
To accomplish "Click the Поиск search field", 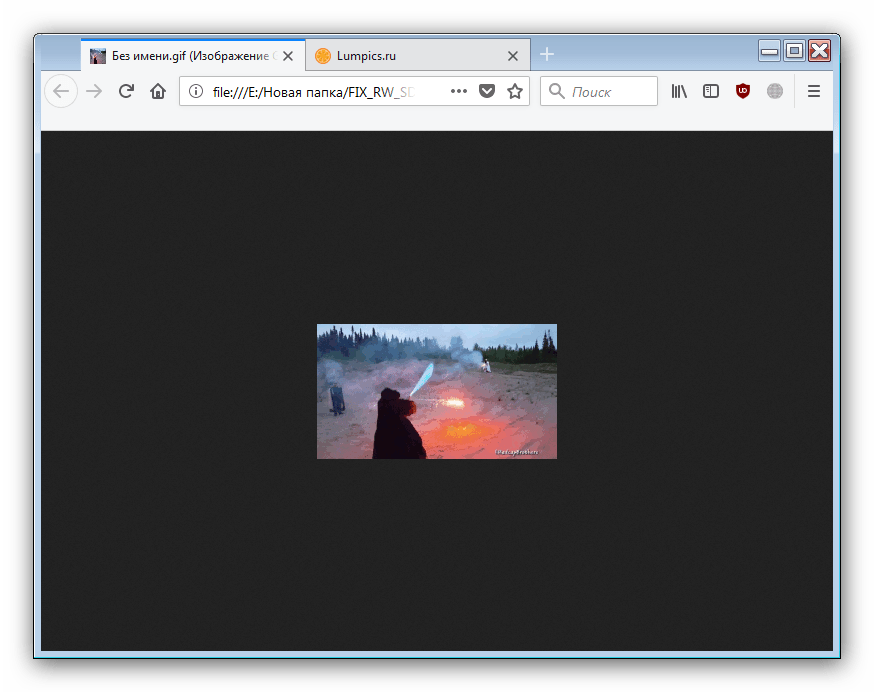I will click(599, 91).
